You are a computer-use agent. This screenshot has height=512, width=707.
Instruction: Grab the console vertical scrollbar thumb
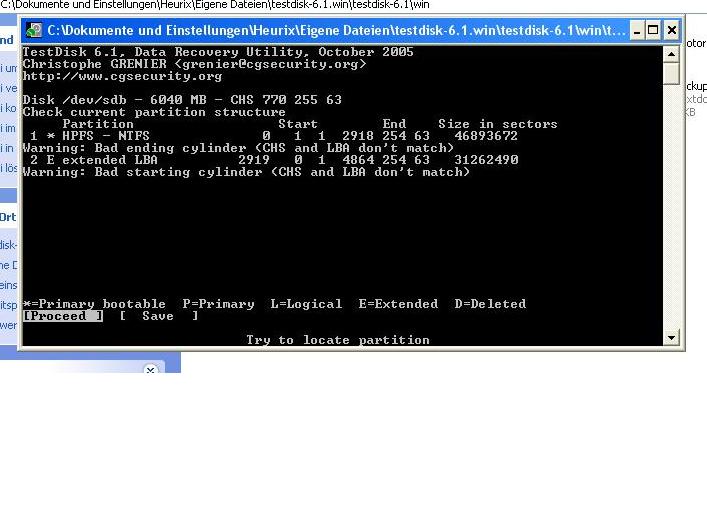[671, 73]
